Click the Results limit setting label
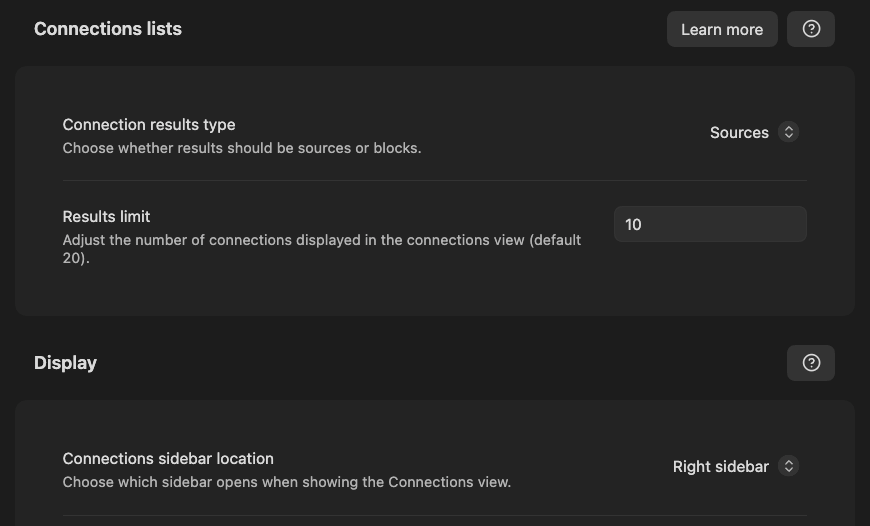870x526 pixels. click(106, 216)
